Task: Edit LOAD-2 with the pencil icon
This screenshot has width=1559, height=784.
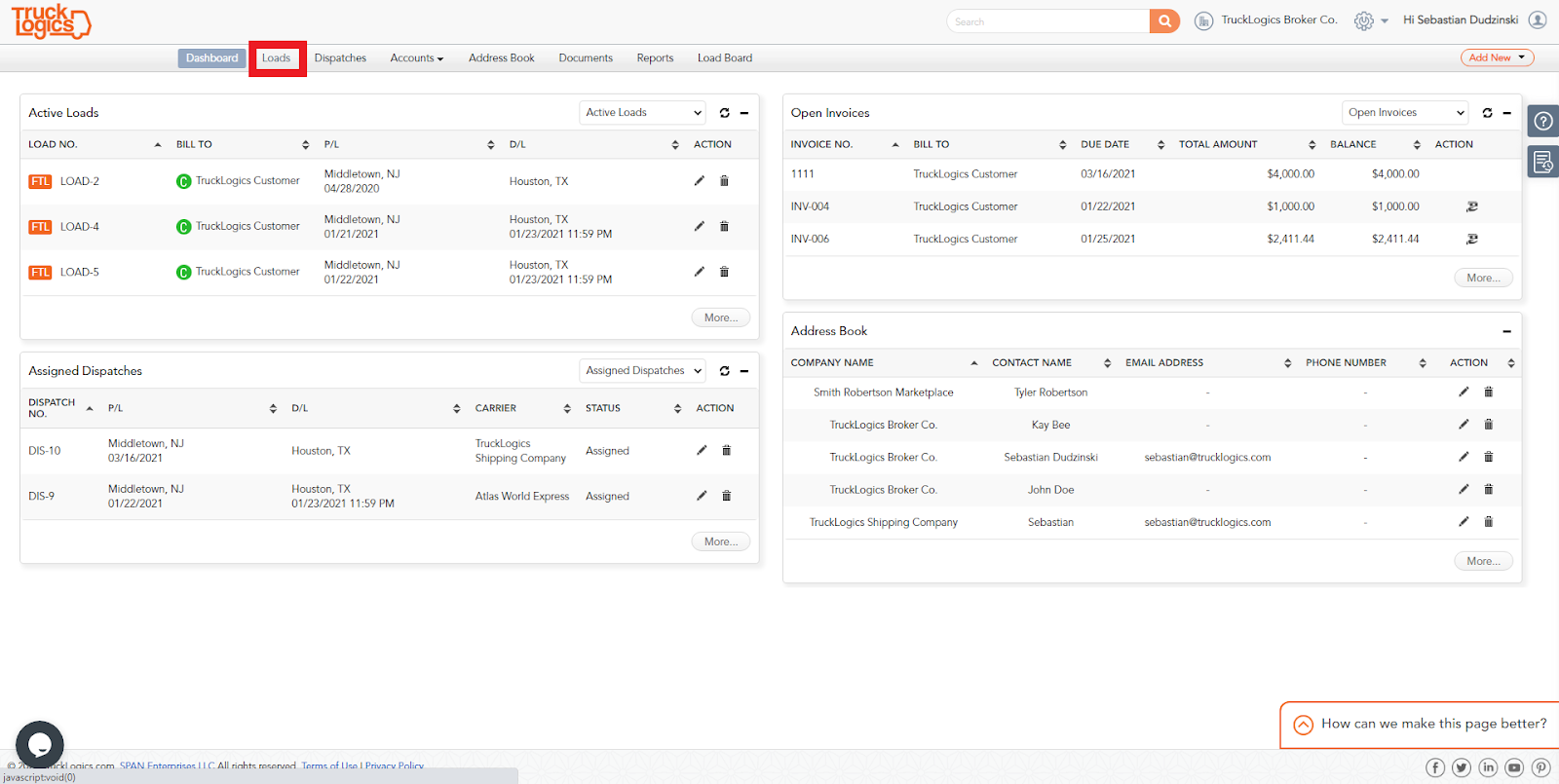Action: (x=699, y=181)
